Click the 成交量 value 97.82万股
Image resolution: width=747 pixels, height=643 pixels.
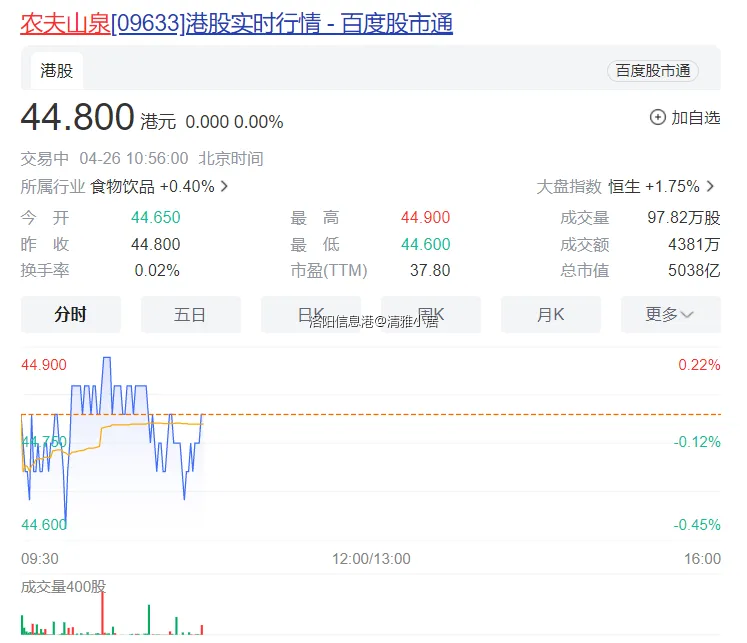684,218
